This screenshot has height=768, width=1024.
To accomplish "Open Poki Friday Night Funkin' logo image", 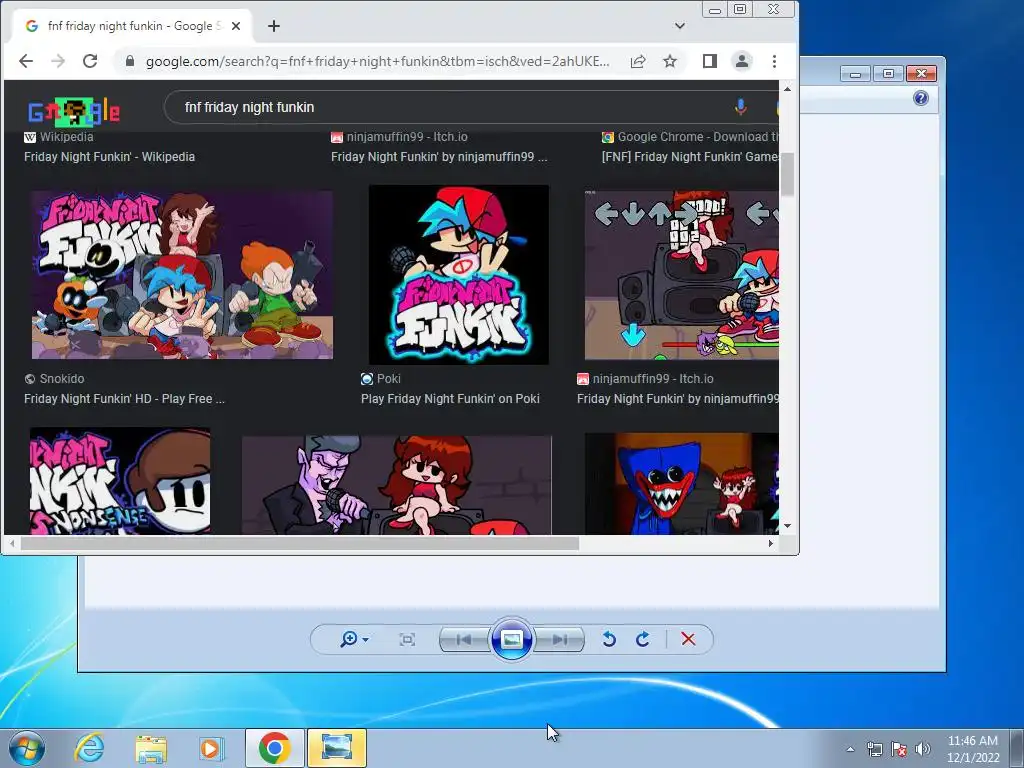I will pos(458,274).
